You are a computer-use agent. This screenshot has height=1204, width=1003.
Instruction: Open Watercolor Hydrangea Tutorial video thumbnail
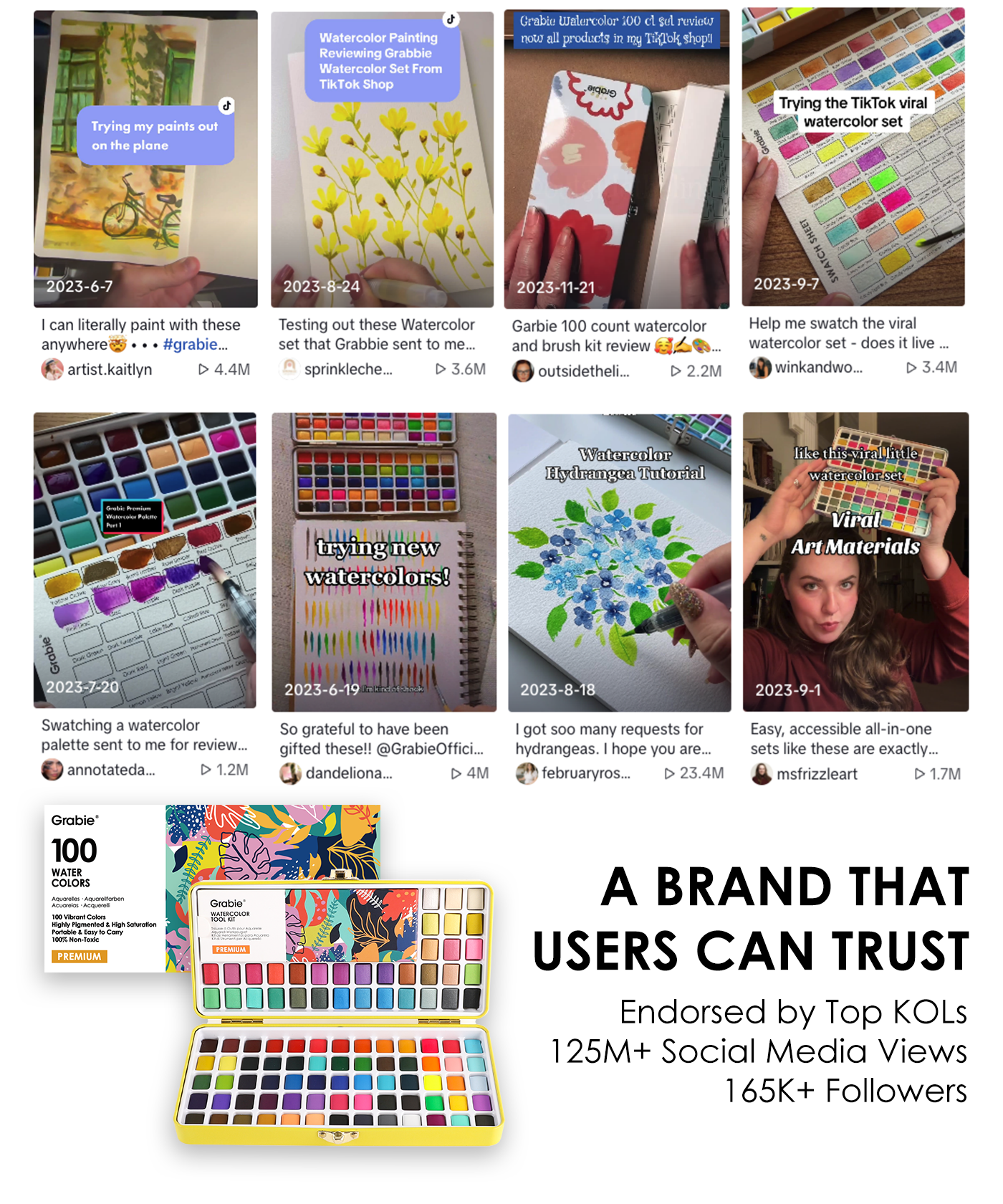tap(620, 563)
